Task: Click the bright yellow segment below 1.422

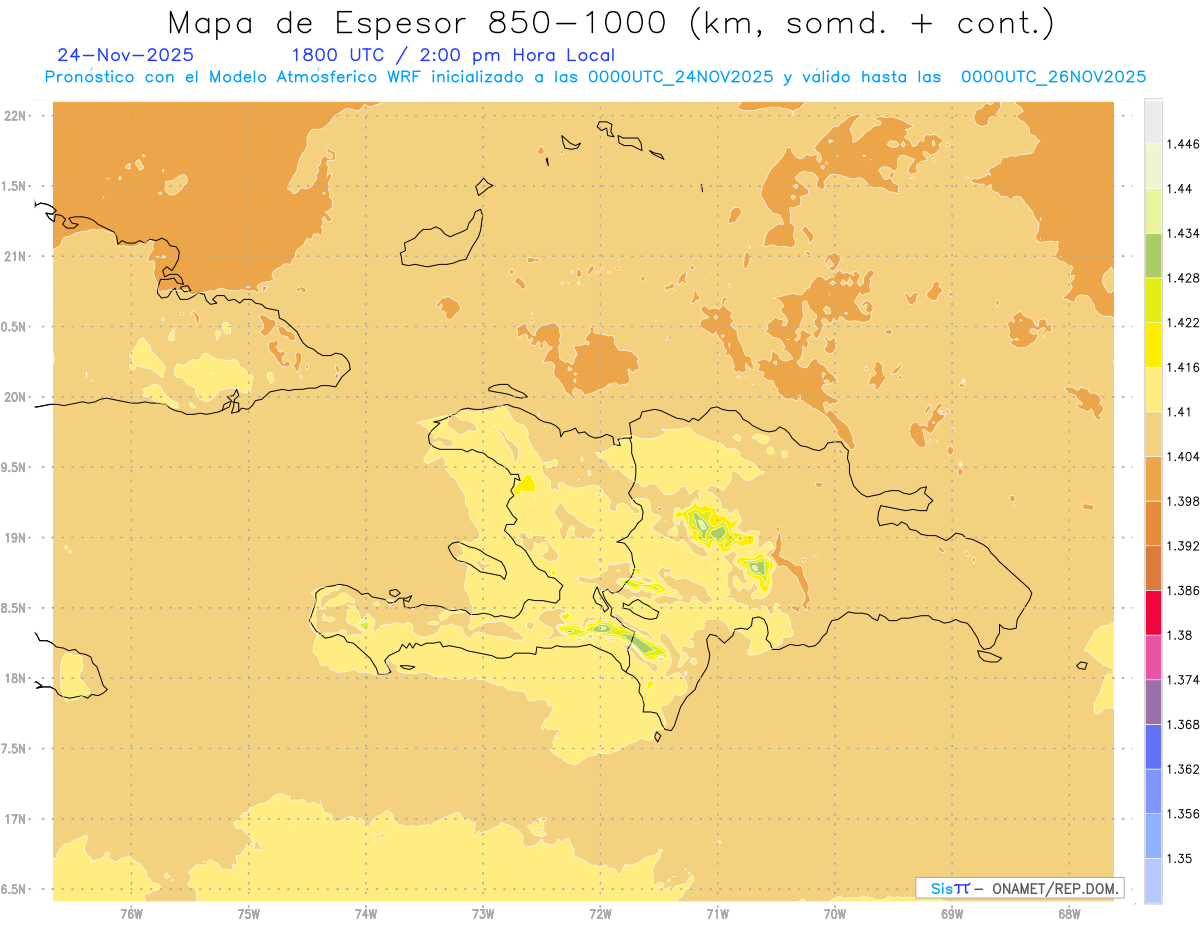Action: pos(1153,344)
